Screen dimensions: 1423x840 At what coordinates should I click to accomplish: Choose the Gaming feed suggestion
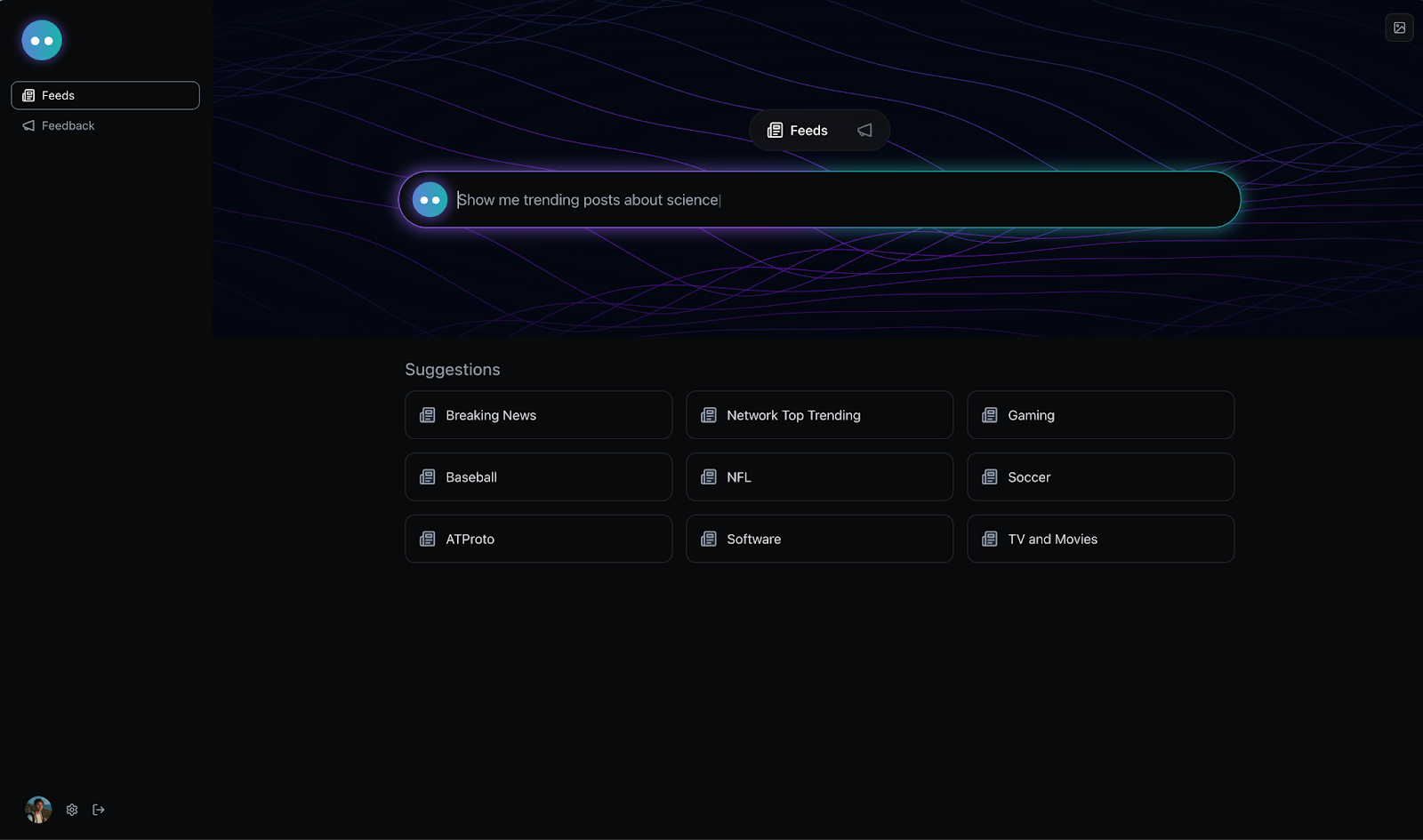click(1100, 415)
